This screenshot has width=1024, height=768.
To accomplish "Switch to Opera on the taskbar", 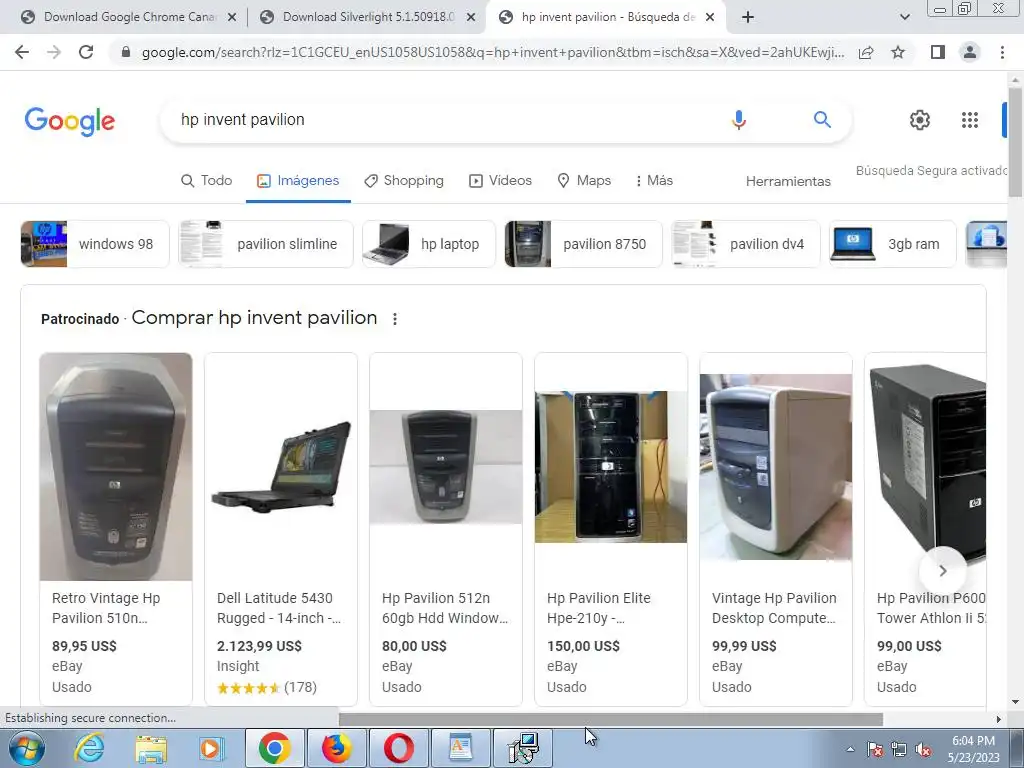I will (398, 748).
